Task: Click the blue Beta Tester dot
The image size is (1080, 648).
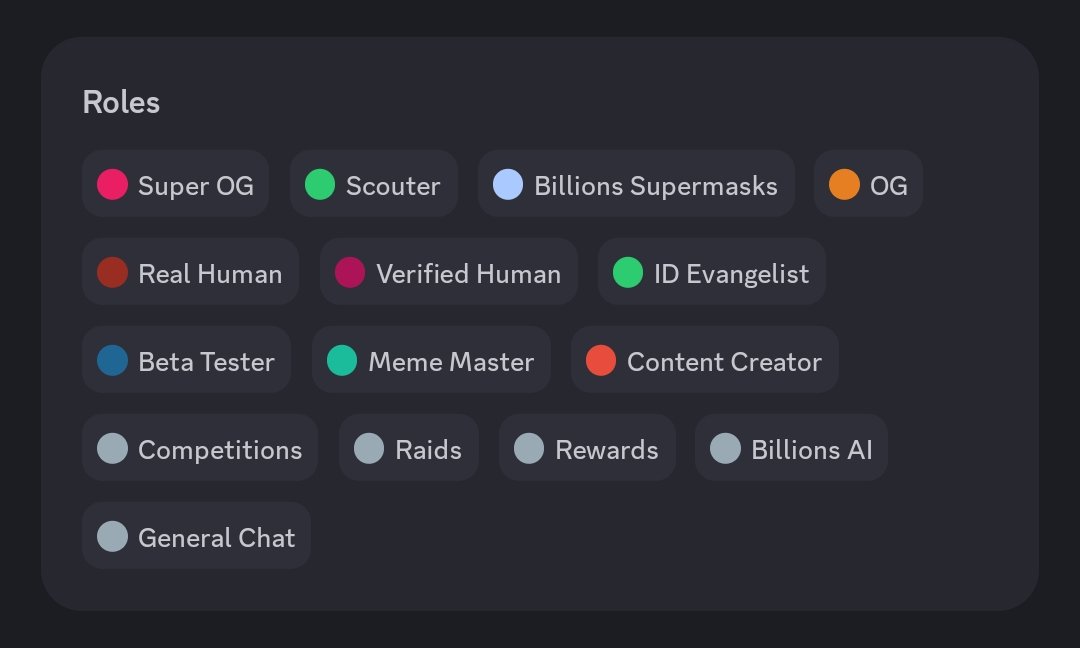Action: [x=112, y=361]
